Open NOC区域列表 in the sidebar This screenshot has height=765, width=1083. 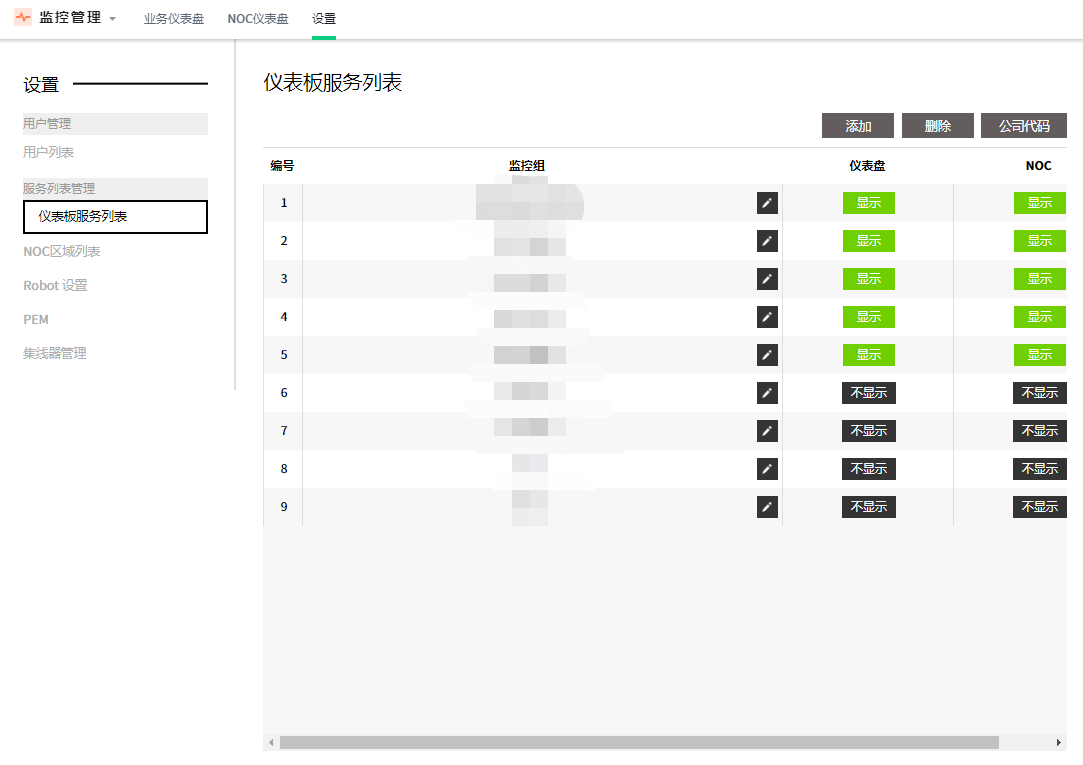(x=62, y=252)
